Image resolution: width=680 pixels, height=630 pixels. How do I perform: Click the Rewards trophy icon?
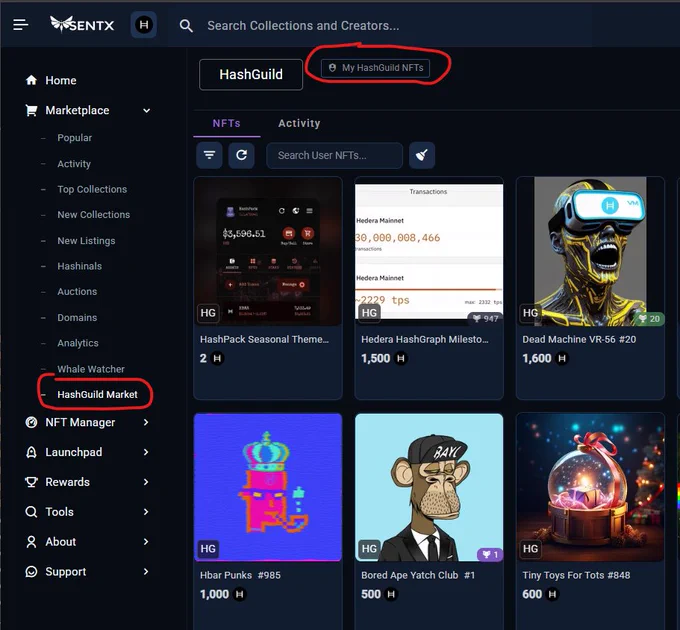(31, 482)
